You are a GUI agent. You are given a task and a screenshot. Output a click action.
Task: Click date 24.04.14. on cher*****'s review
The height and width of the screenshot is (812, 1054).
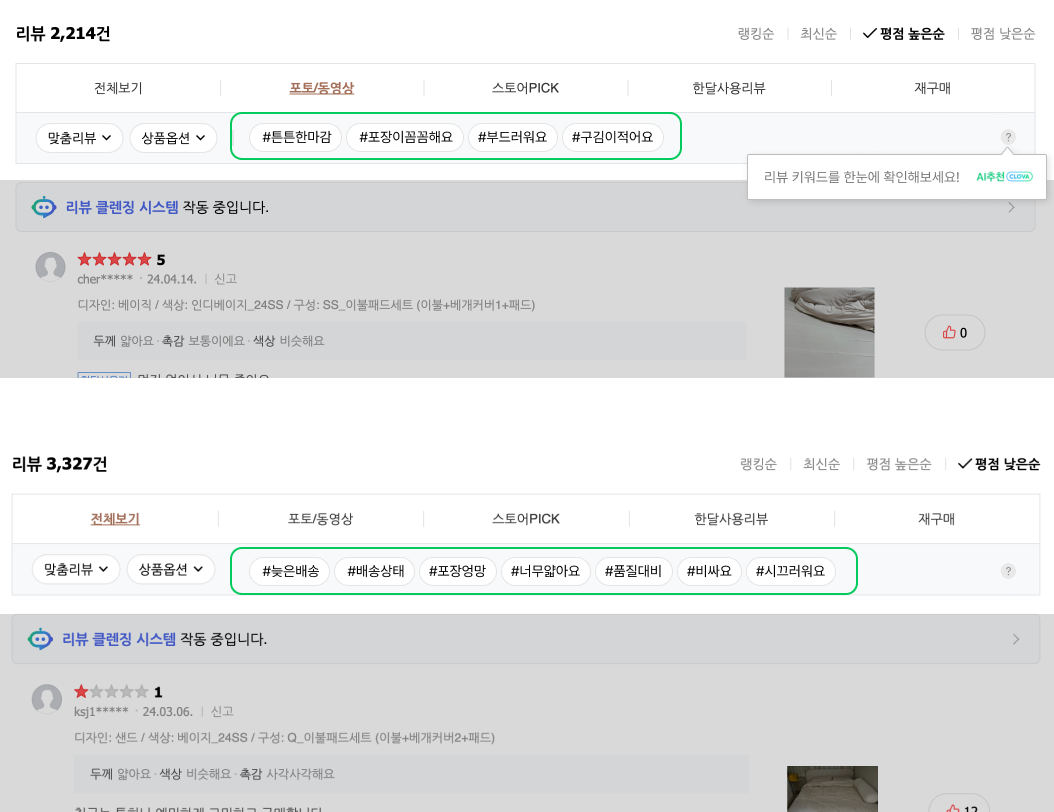(171, 279)
